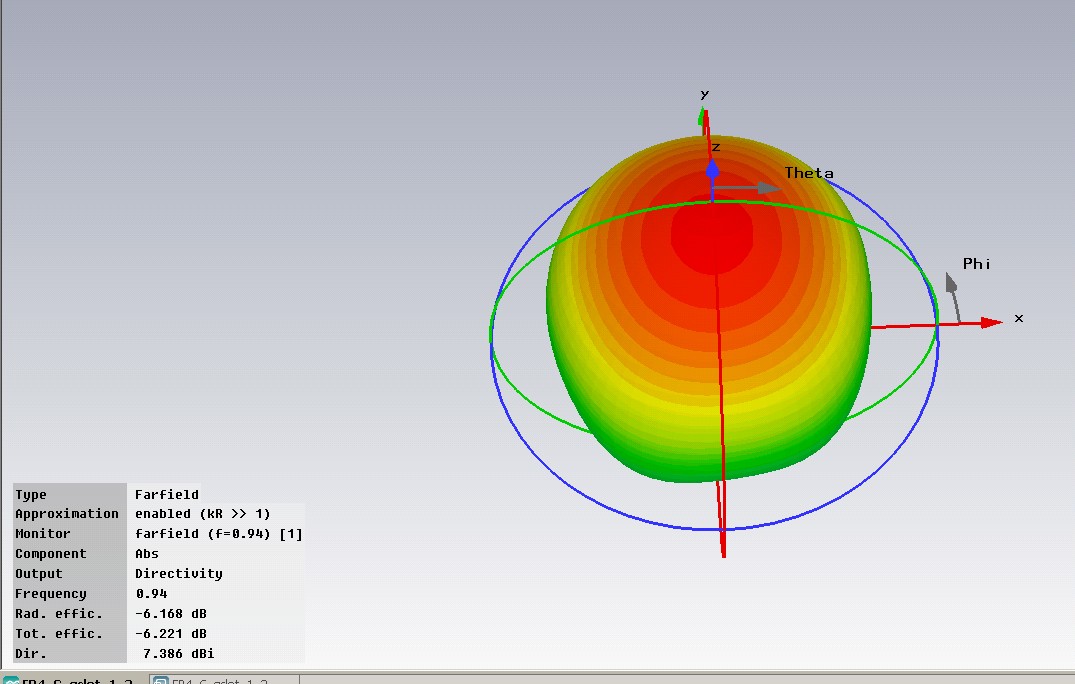Click the x axis label
The height and width of the screenshot is (684, 1075).
point(1019,318)
